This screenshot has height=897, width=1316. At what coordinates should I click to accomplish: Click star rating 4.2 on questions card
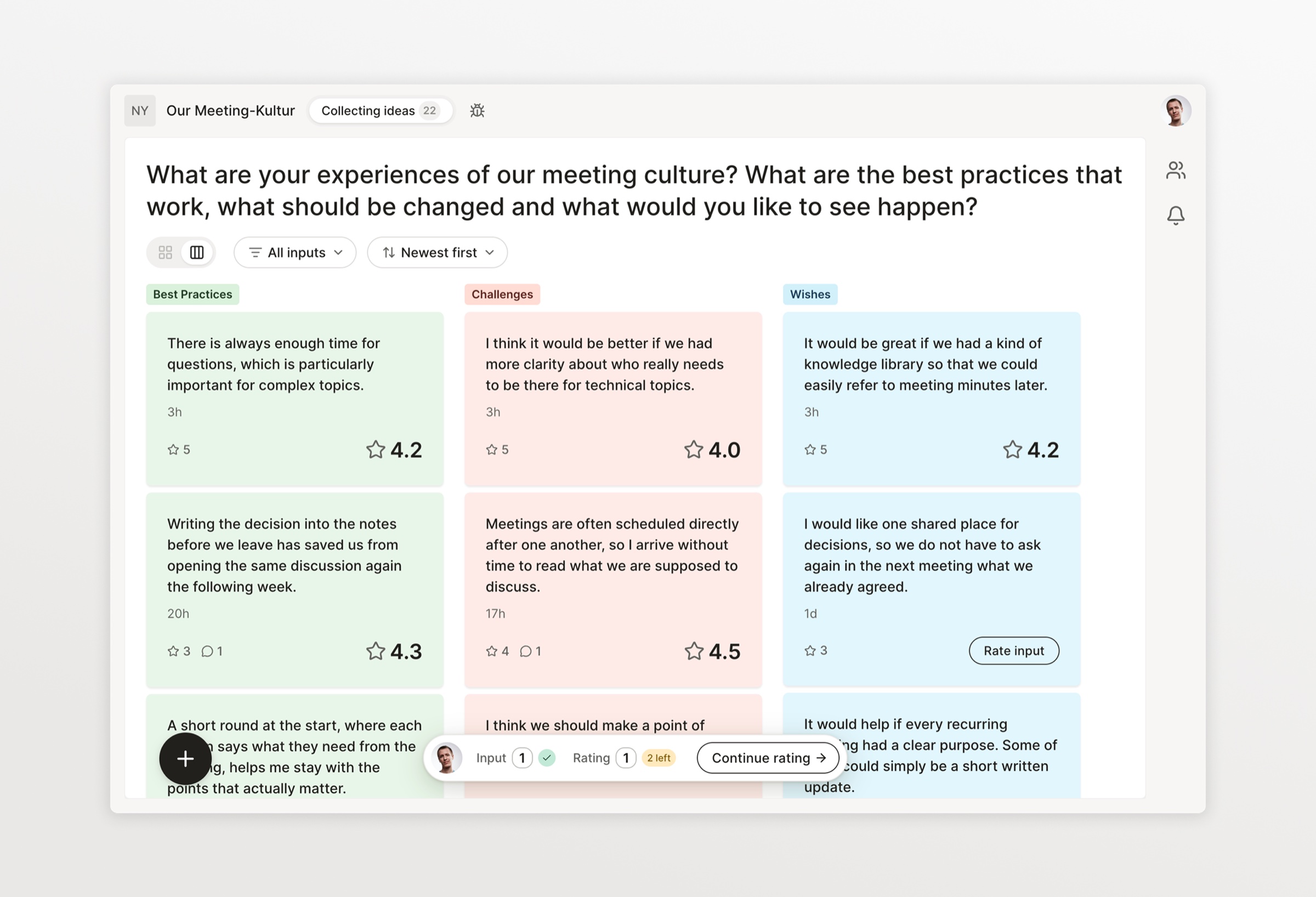[x=394, y=450]
